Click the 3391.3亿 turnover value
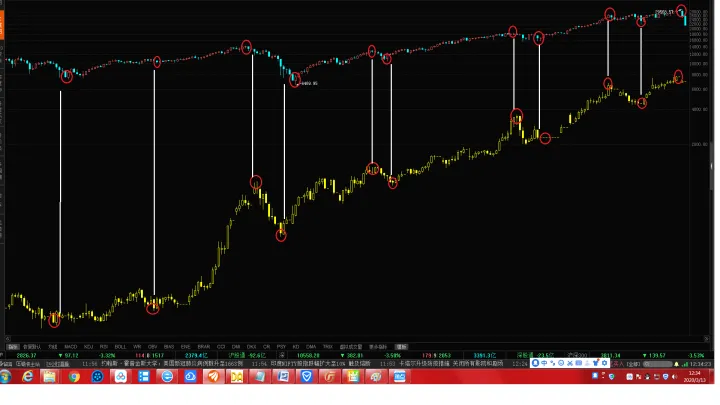 tap(484, 355)
